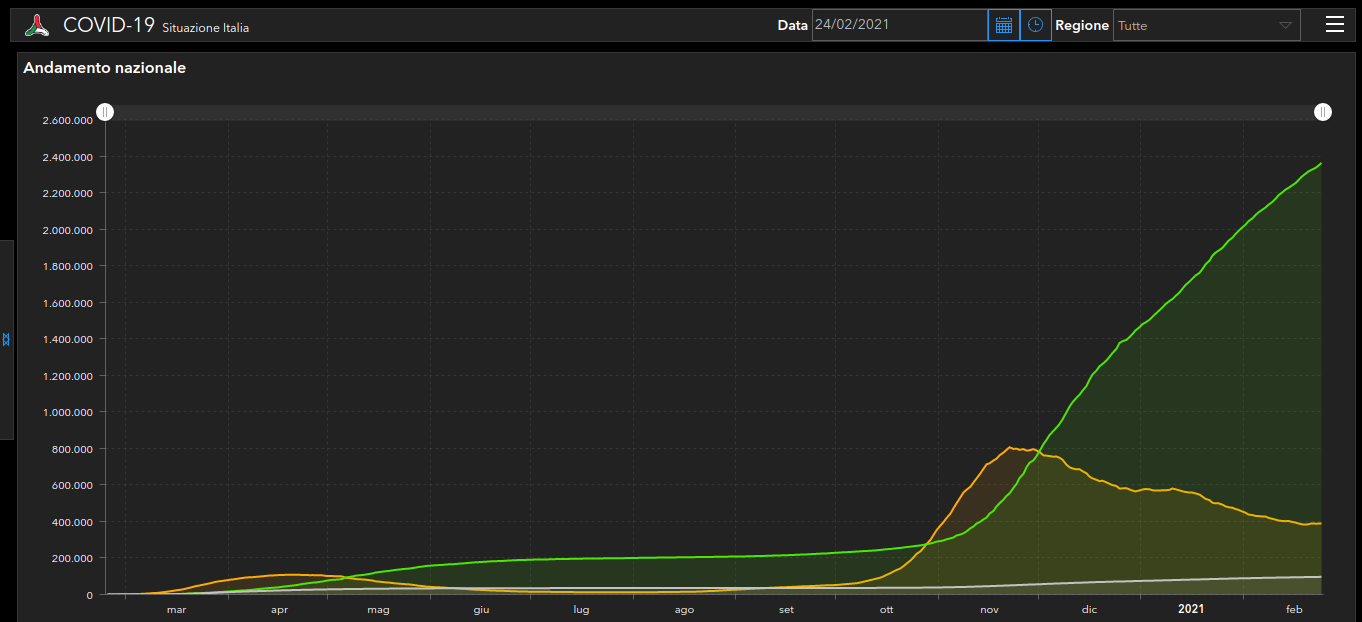Viewport: 1362px width, 622px height.
Task: Click the 'Situazione Italia' subtitle text
Action: (x=205, y=28)
